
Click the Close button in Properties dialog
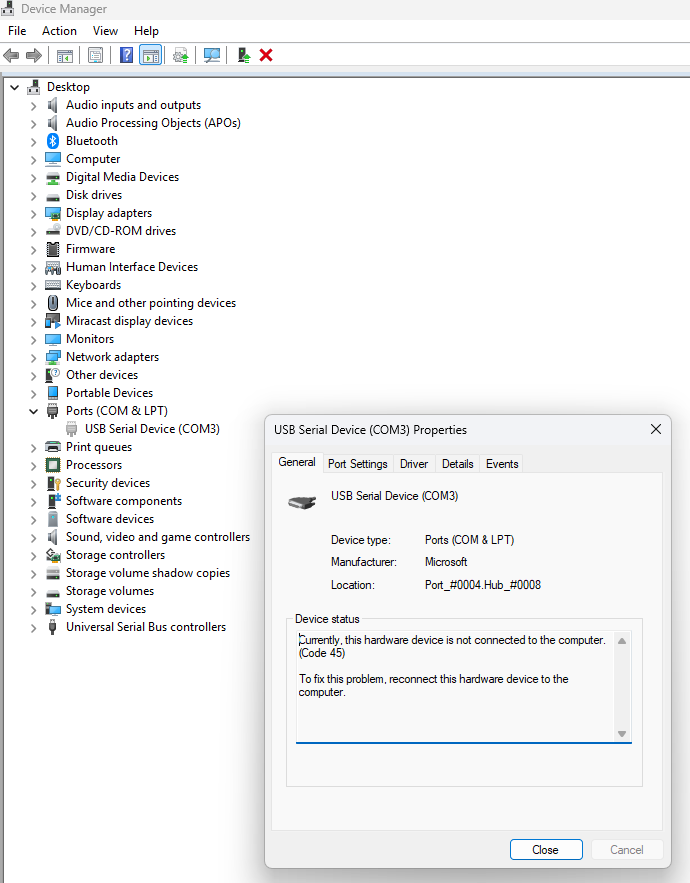[546, 849]
